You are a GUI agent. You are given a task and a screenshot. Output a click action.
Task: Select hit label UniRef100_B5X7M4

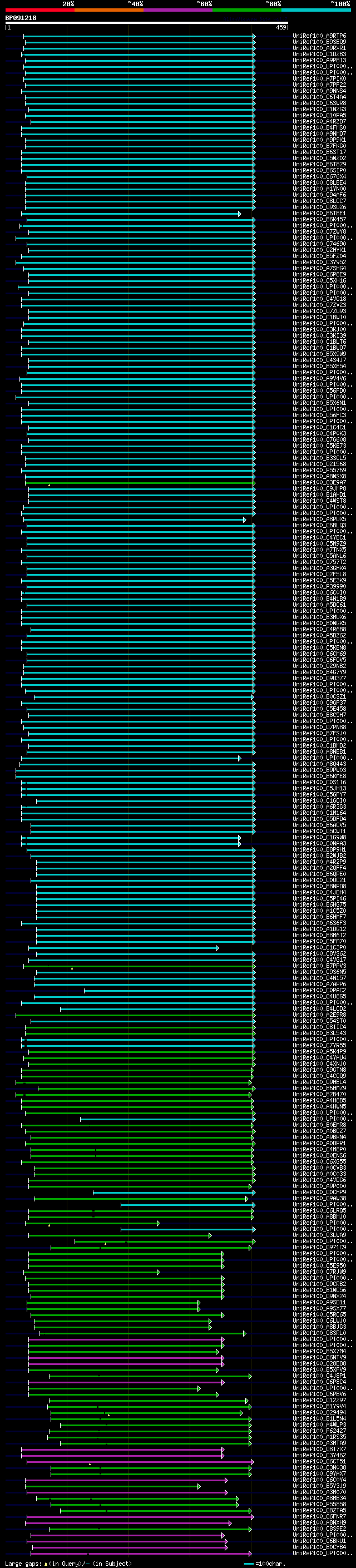click(319, 1351)
